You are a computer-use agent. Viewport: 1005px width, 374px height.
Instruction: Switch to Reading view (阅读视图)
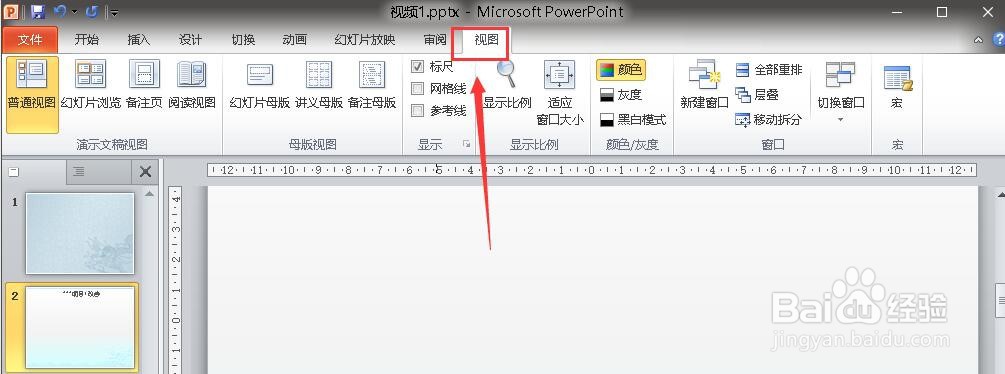[192, 86]
